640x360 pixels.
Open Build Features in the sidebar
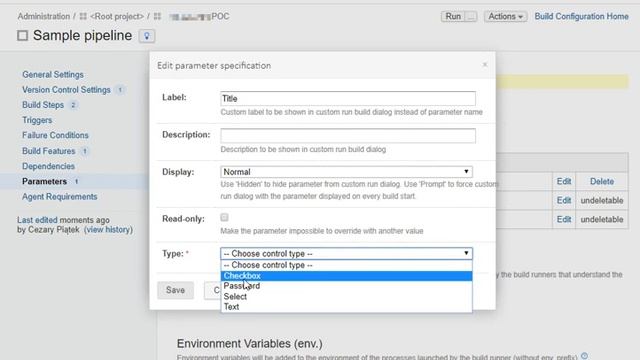point(49,151)
